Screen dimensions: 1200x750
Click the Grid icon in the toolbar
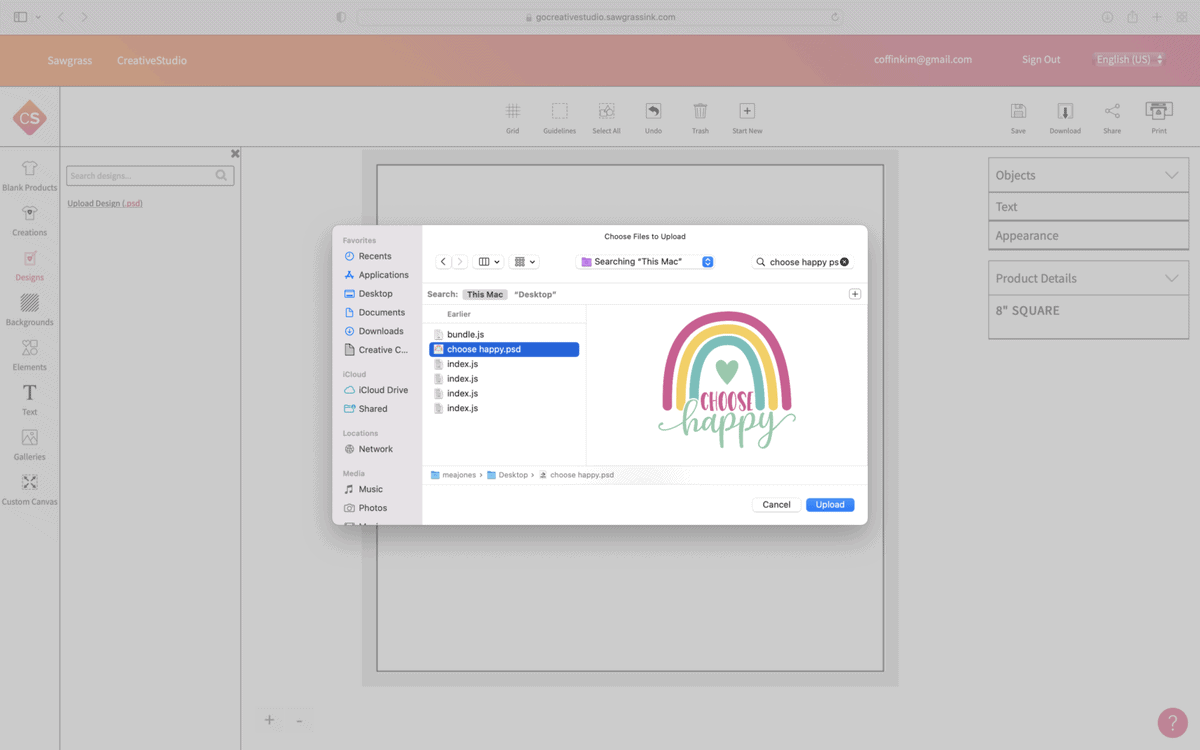512,112
